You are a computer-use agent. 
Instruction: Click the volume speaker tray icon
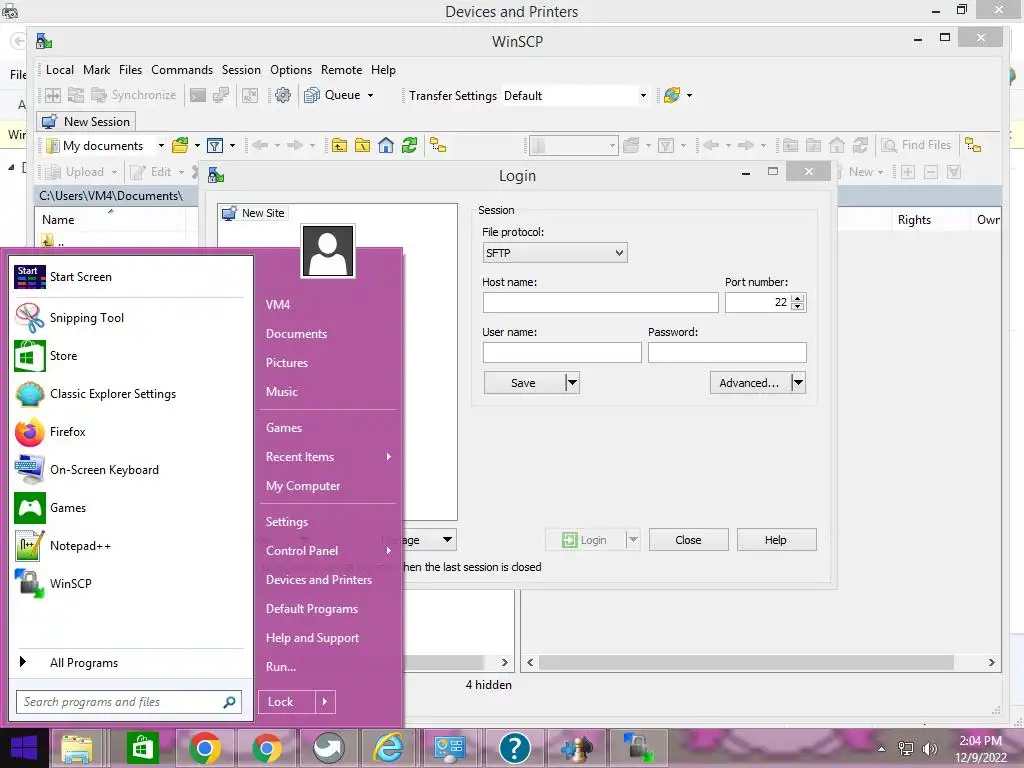coord(930,749)
